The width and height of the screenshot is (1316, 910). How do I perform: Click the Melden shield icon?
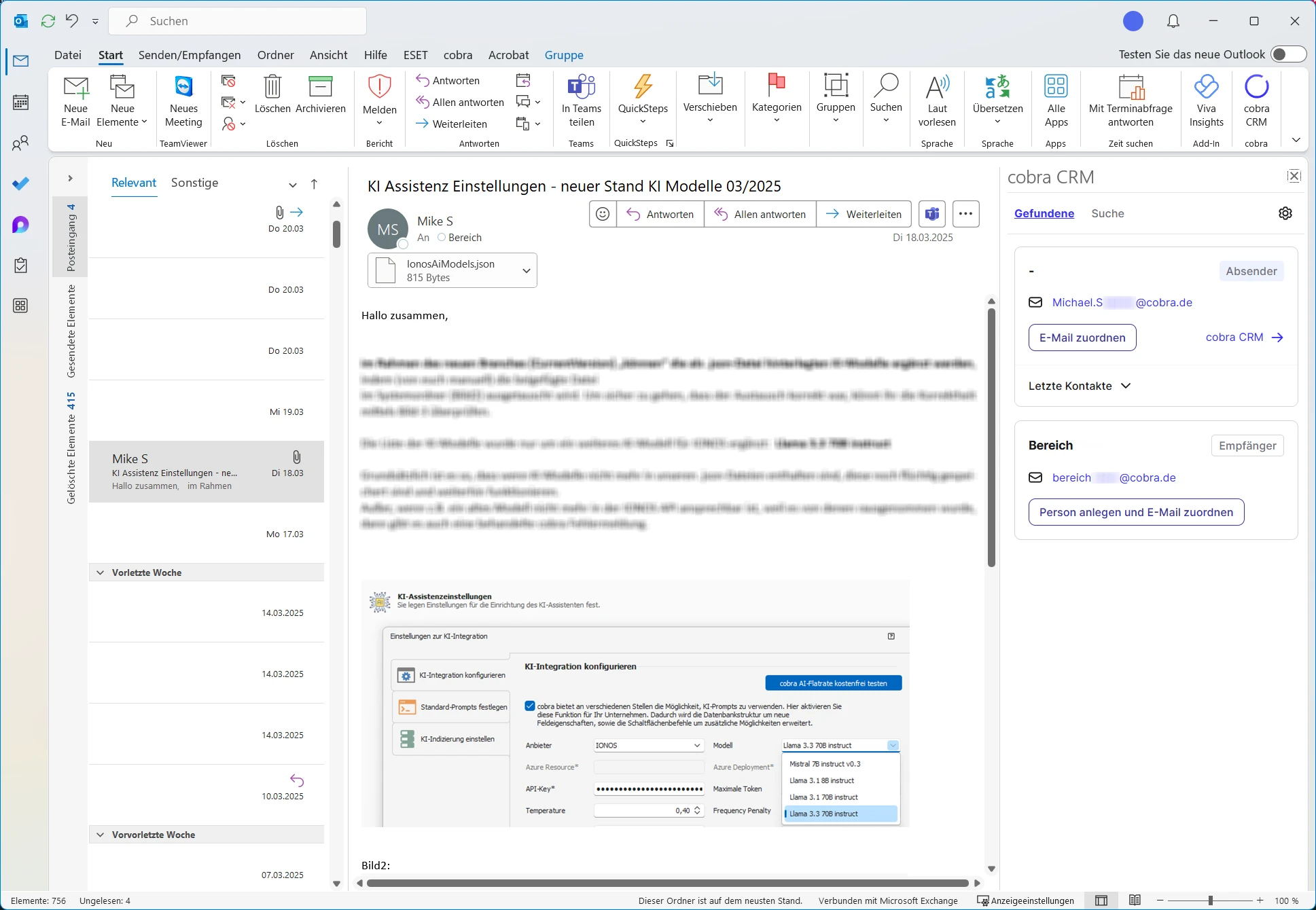379,87
